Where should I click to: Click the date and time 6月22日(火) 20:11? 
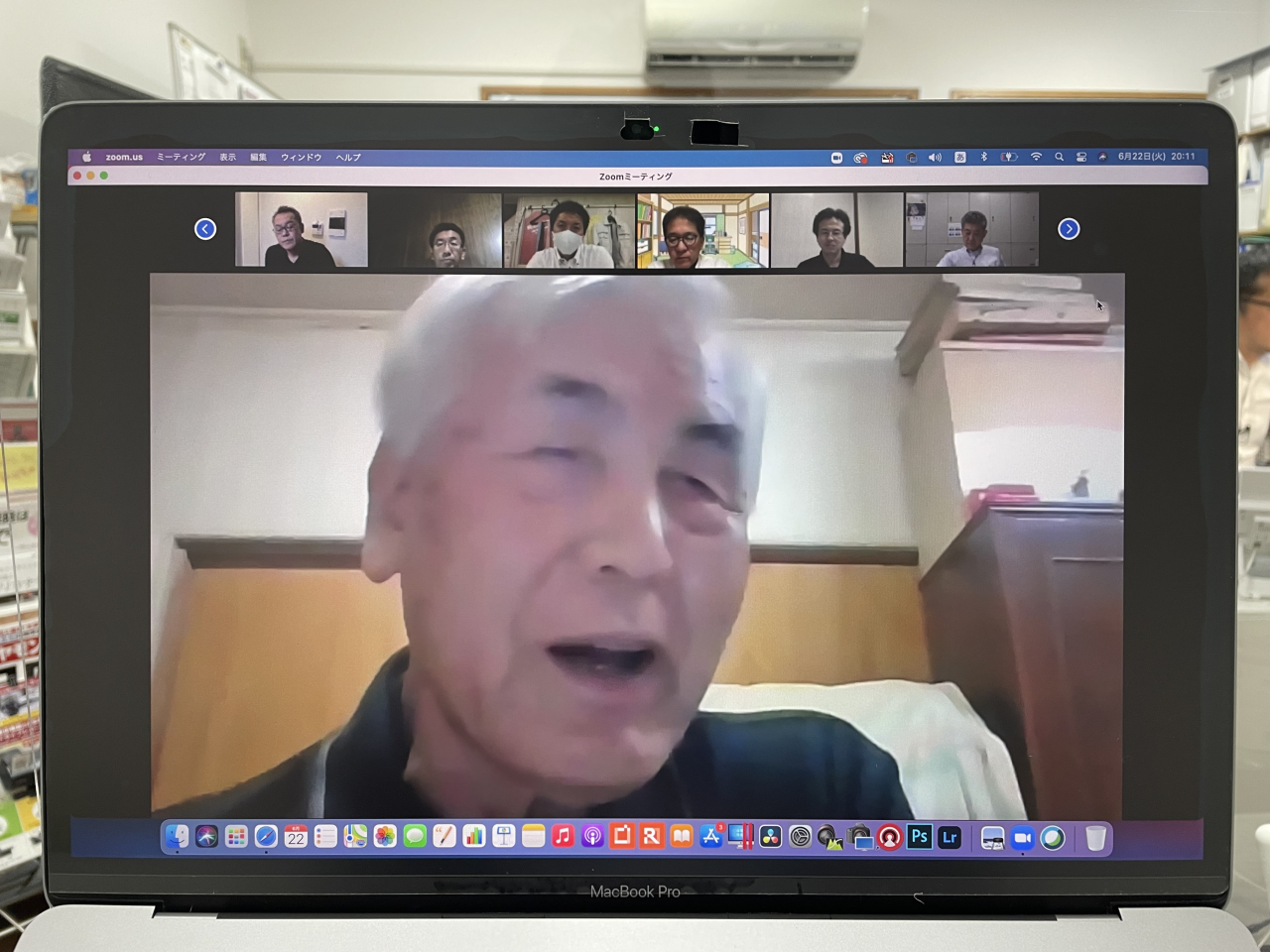(x=1157, y=156)
